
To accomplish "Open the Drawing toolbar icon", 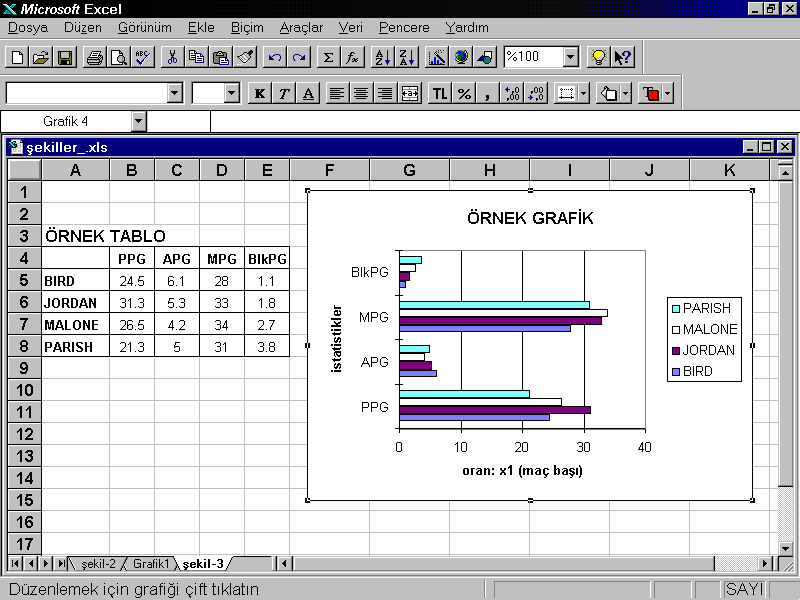I will point(485,57).
